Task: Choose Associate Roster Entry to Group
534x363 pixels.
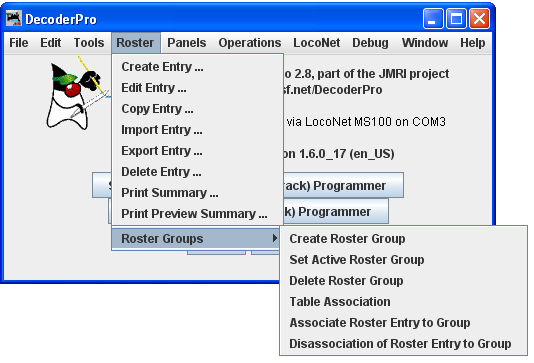Action: (404, 323)
